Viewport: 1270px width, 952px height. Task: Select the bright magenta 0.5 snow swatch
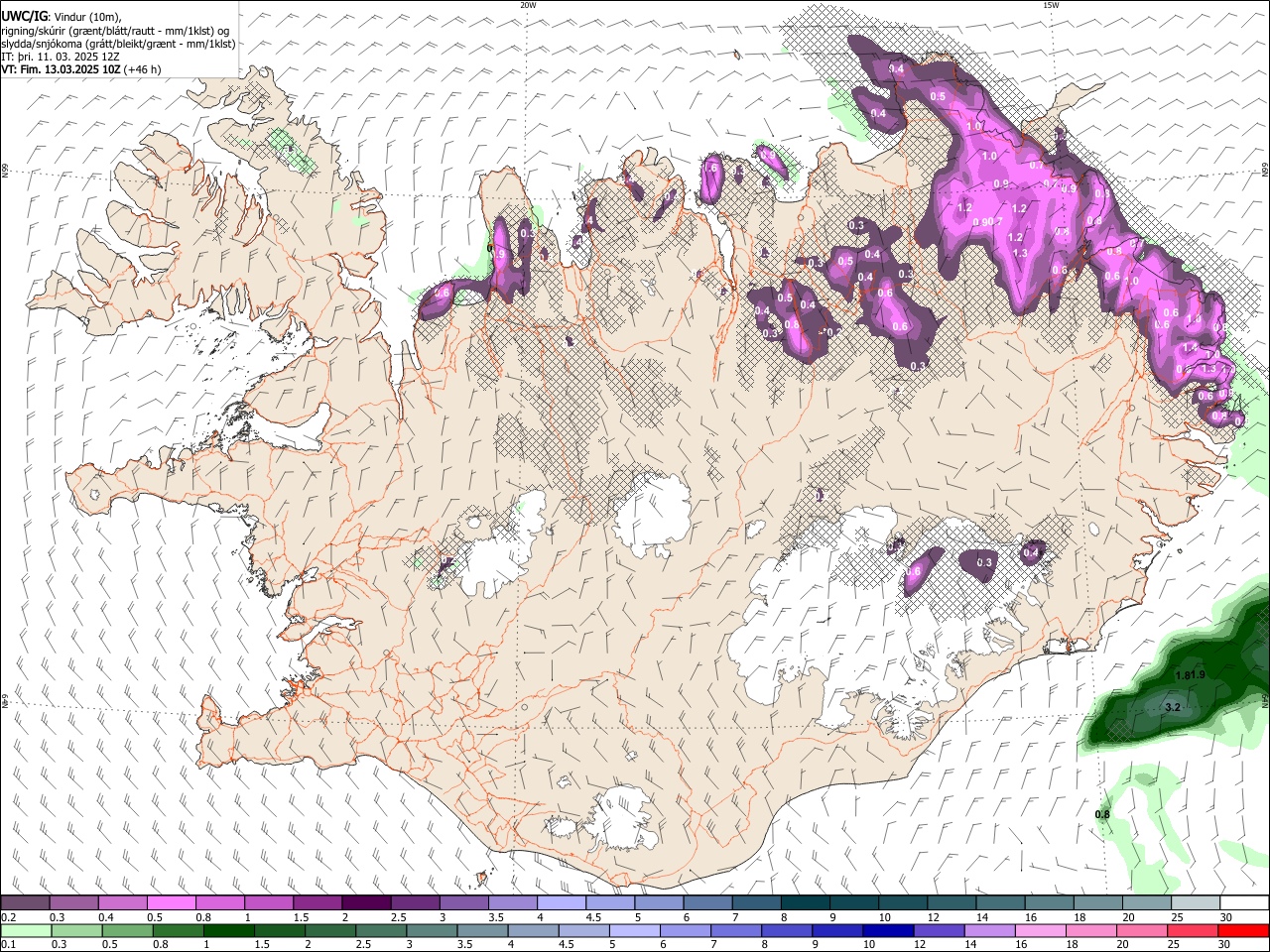pos(173,902)
